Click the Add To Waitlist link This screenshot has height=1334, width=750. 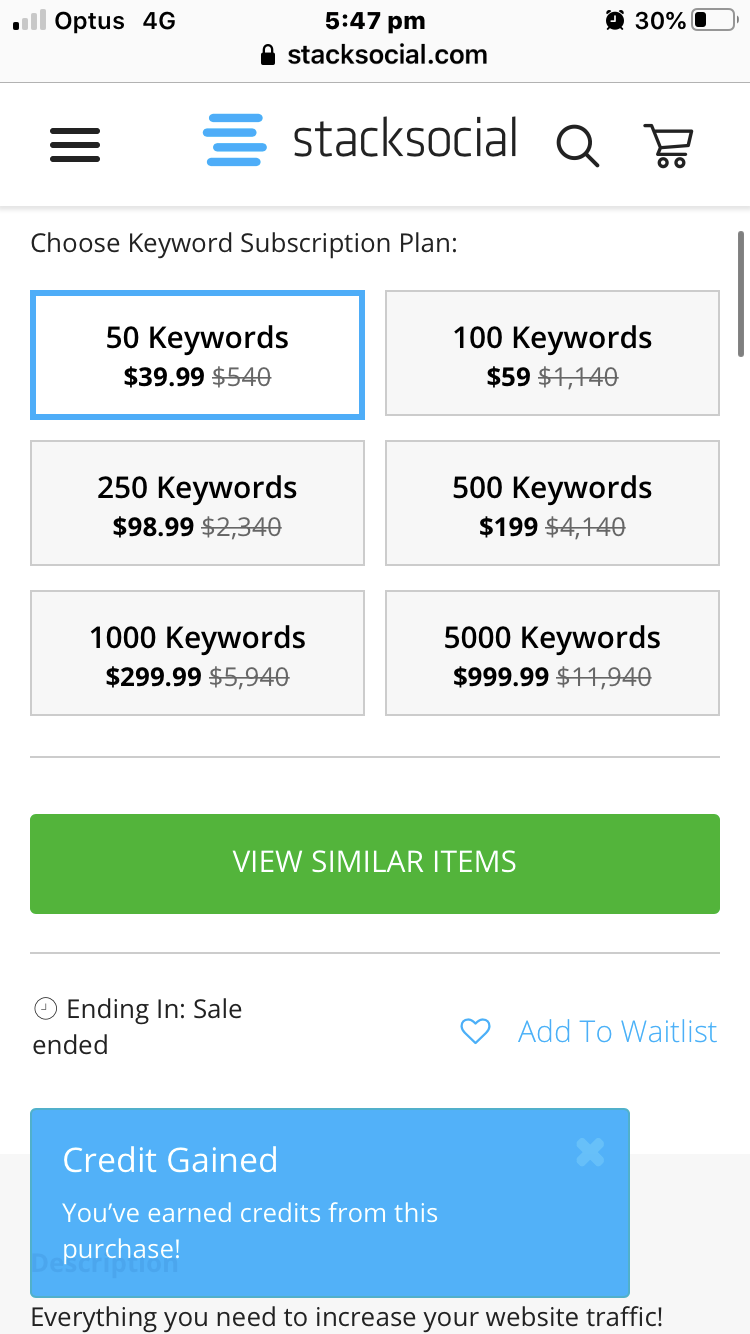(617, 1031)
